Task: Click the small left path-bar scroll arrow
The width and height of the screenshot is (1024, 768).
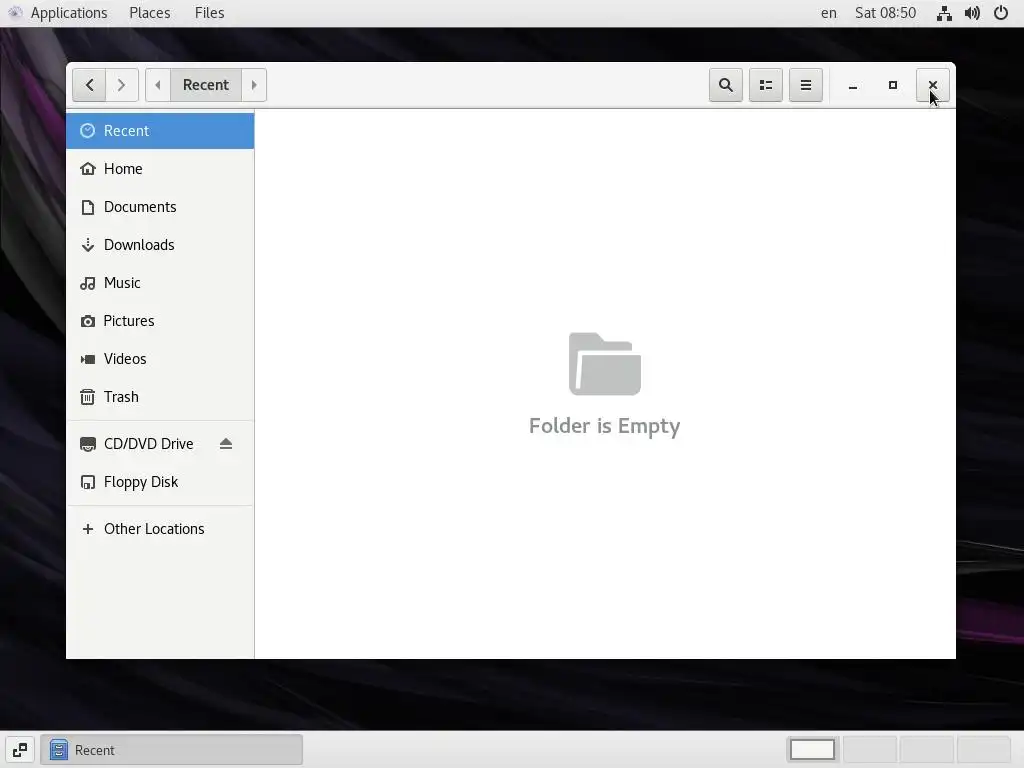Action: point(158,85)
